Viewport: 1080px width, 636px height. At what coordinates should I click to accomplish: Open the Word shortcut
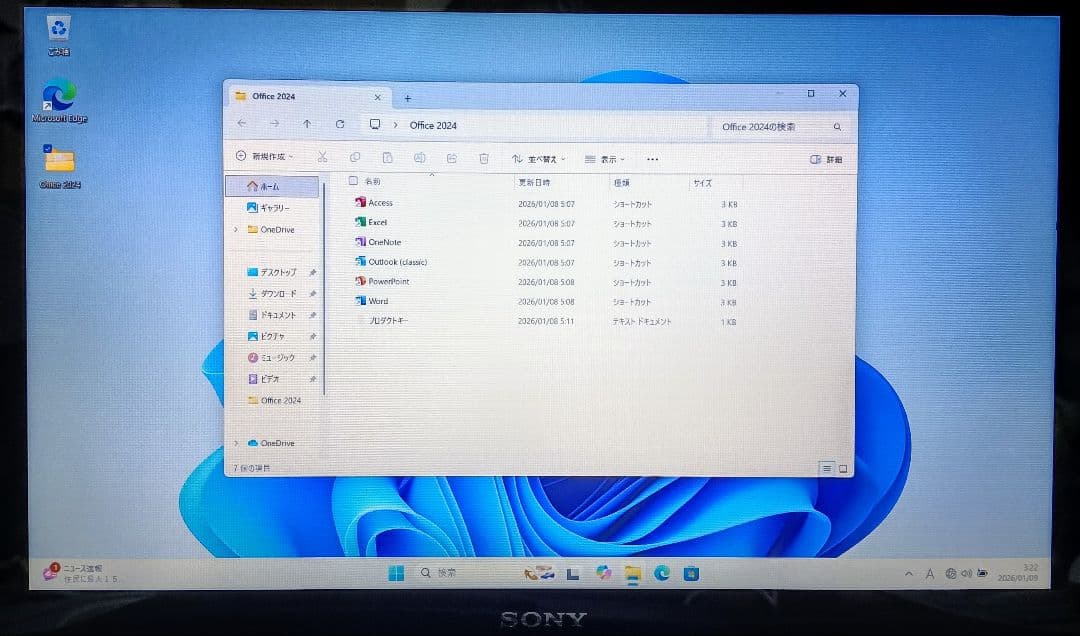click(x=374, y=301)
